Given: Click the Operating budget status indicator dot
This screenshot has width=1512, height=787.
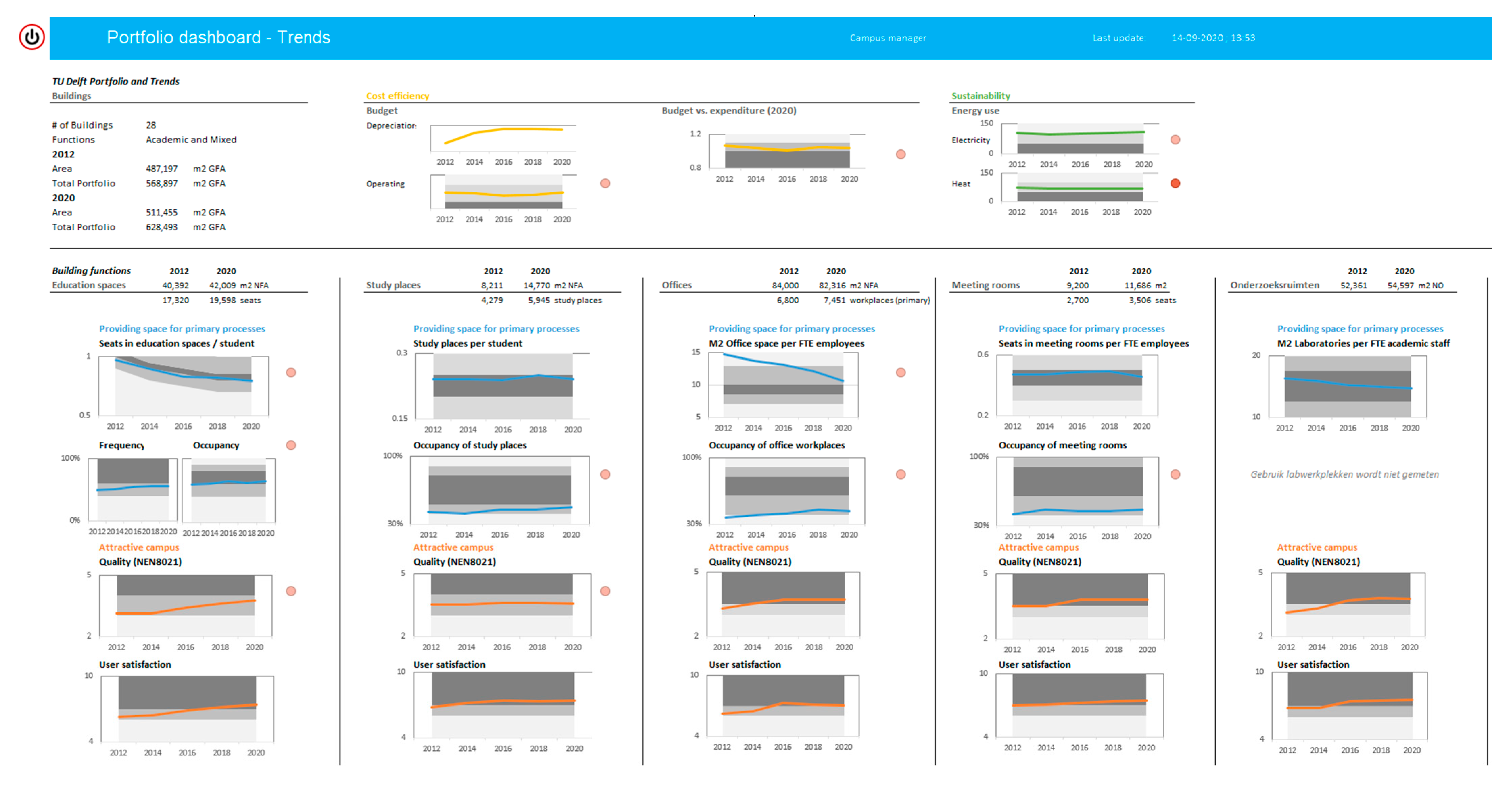Looking at the screenshot, I should point(605,183).
